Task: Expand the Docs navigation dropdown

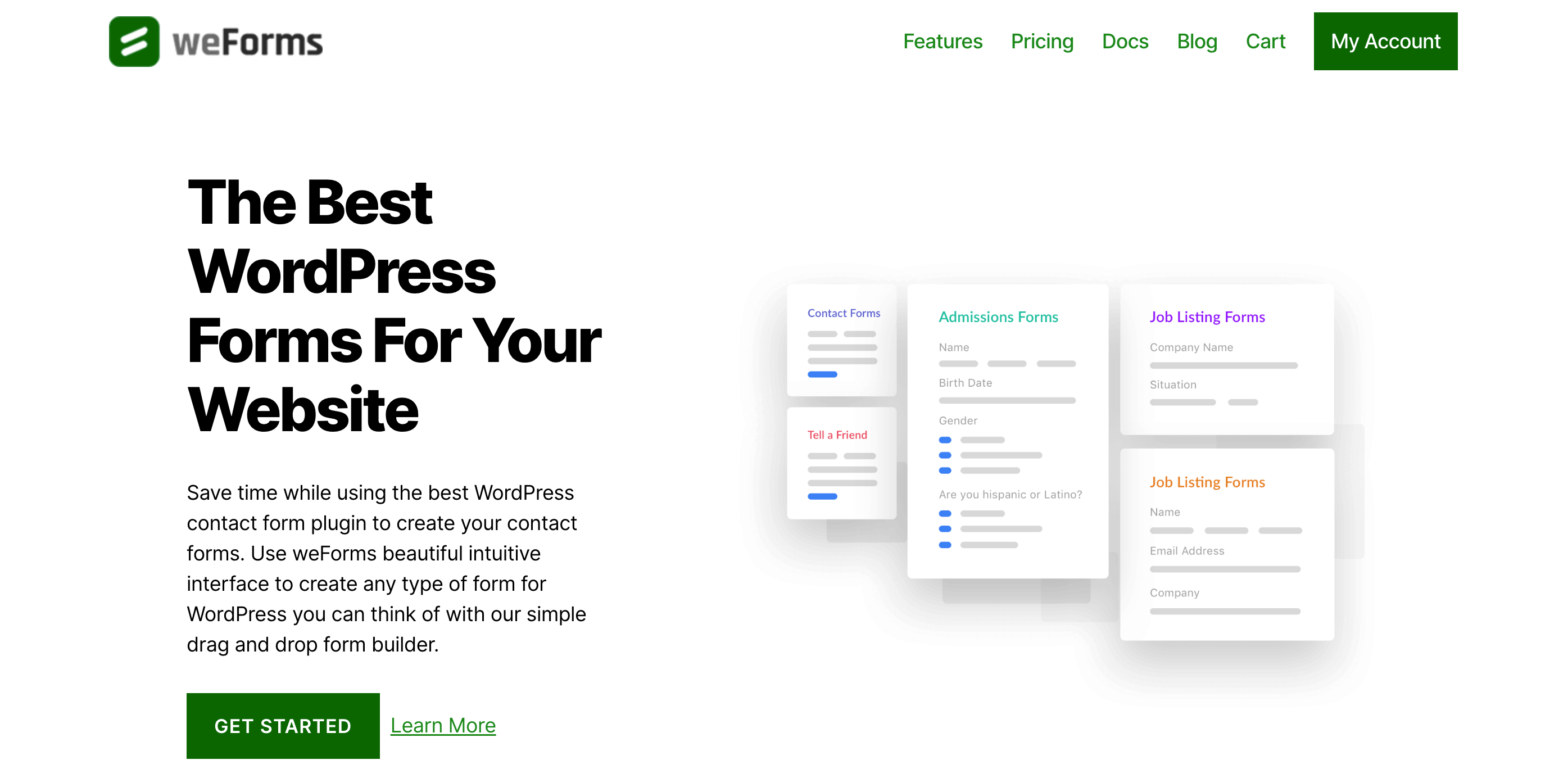Action: 1124,42
